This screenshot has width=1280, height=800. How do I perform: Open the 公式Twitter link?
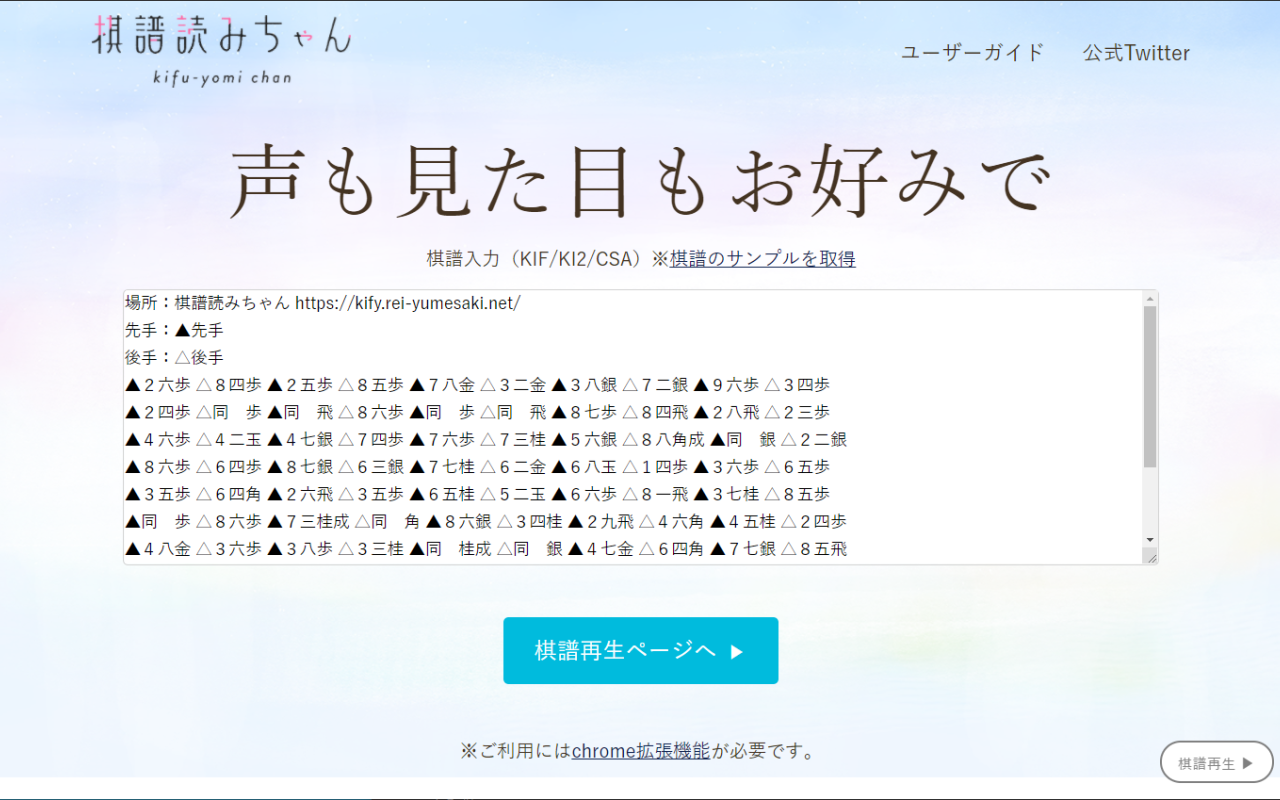(1136, 53)
